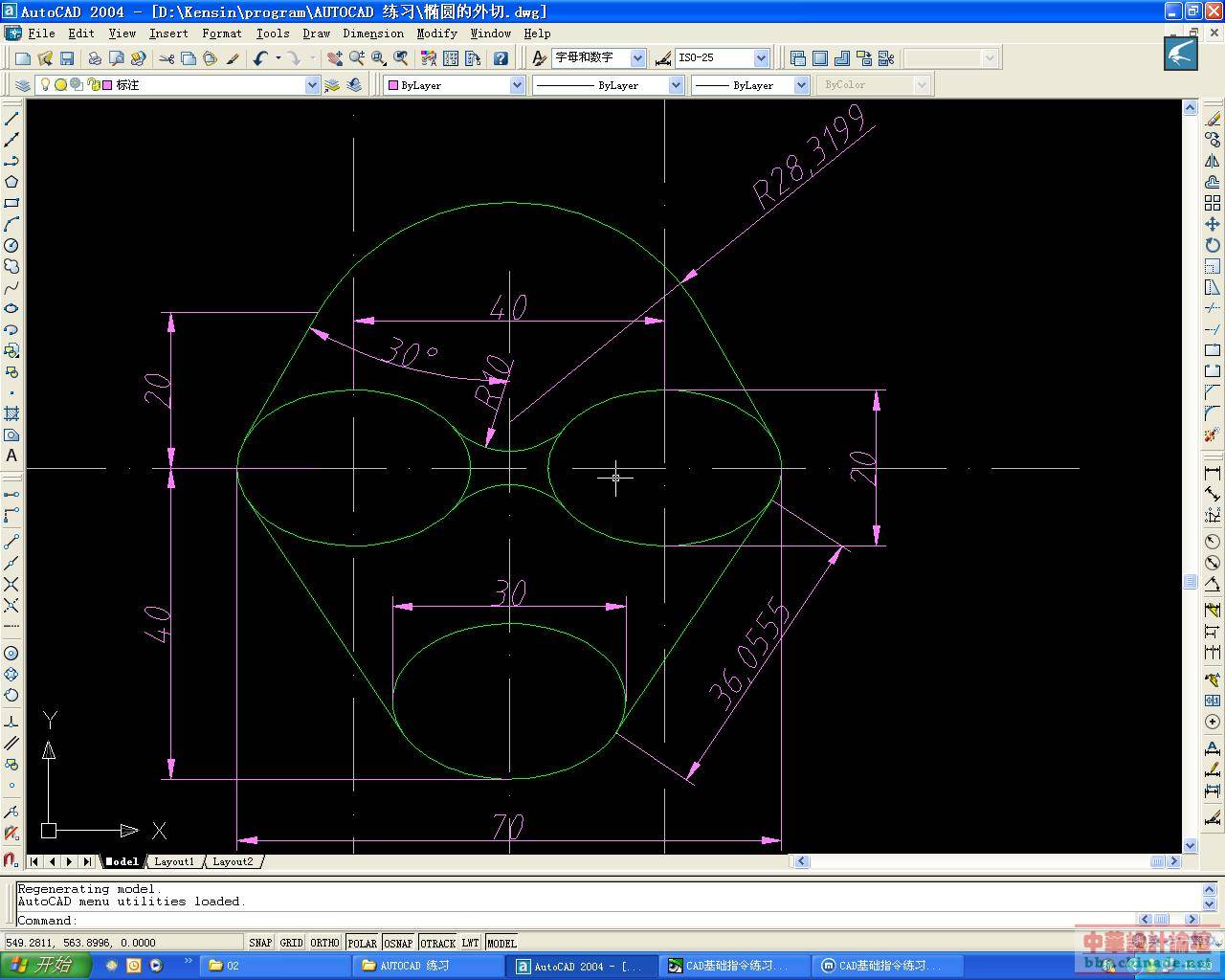Viewport: 1225px width, 980px height.
Task: Click the Undo arrow icon
Action: pos(260,58)
